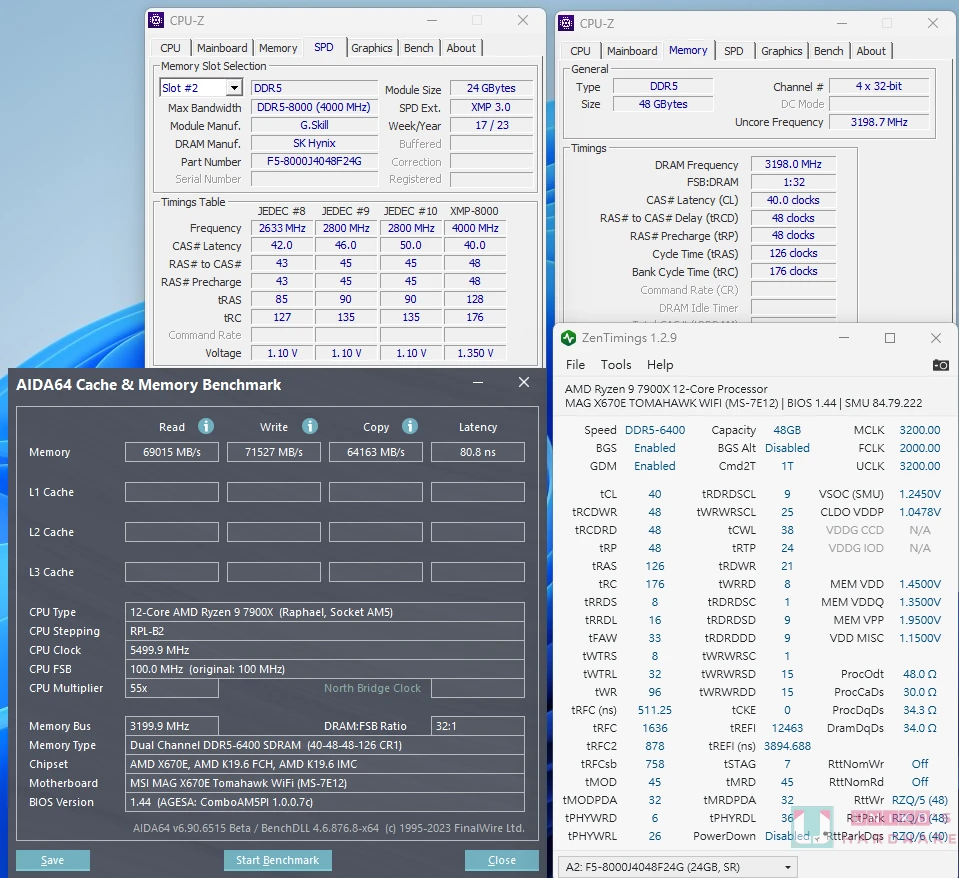Click the GDM Enabled value in ZenTimings

point(655,466)
